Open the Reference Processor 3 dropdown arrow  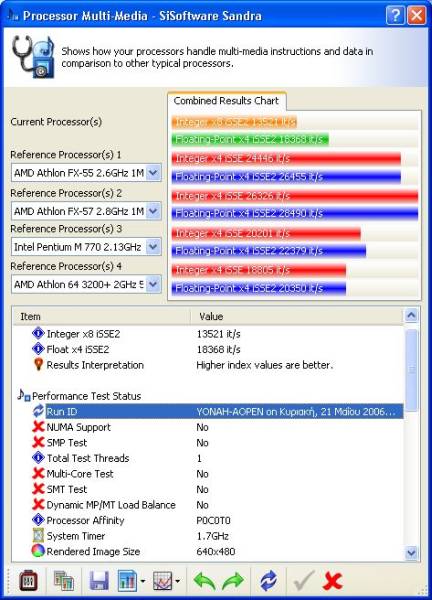pyautogui.click(x=153, y=247)
